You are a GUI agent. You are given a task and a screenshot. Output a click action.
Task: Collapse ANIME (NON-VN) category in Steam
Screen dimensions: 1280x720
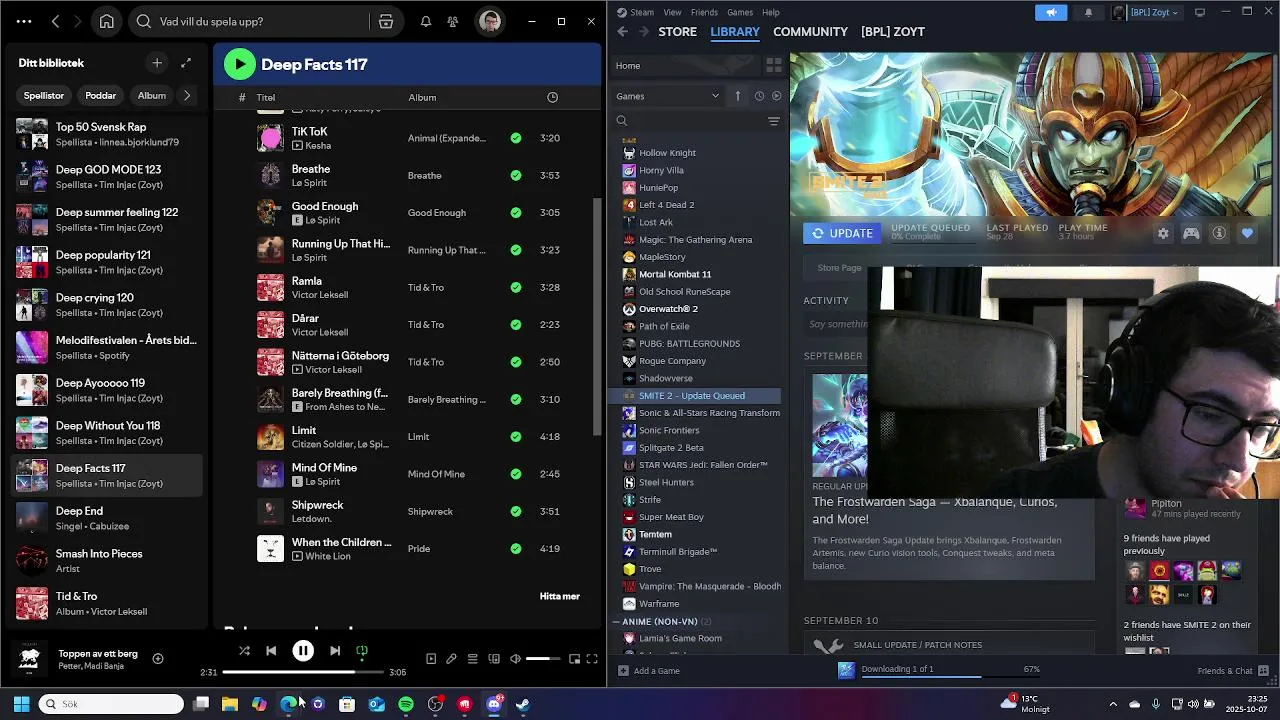pos(616,622)
